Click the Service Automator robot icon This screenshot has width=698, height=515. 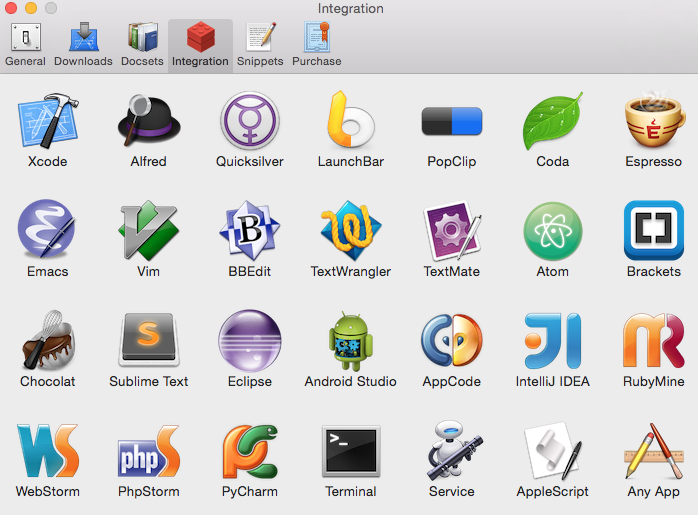tap(454, 450)
